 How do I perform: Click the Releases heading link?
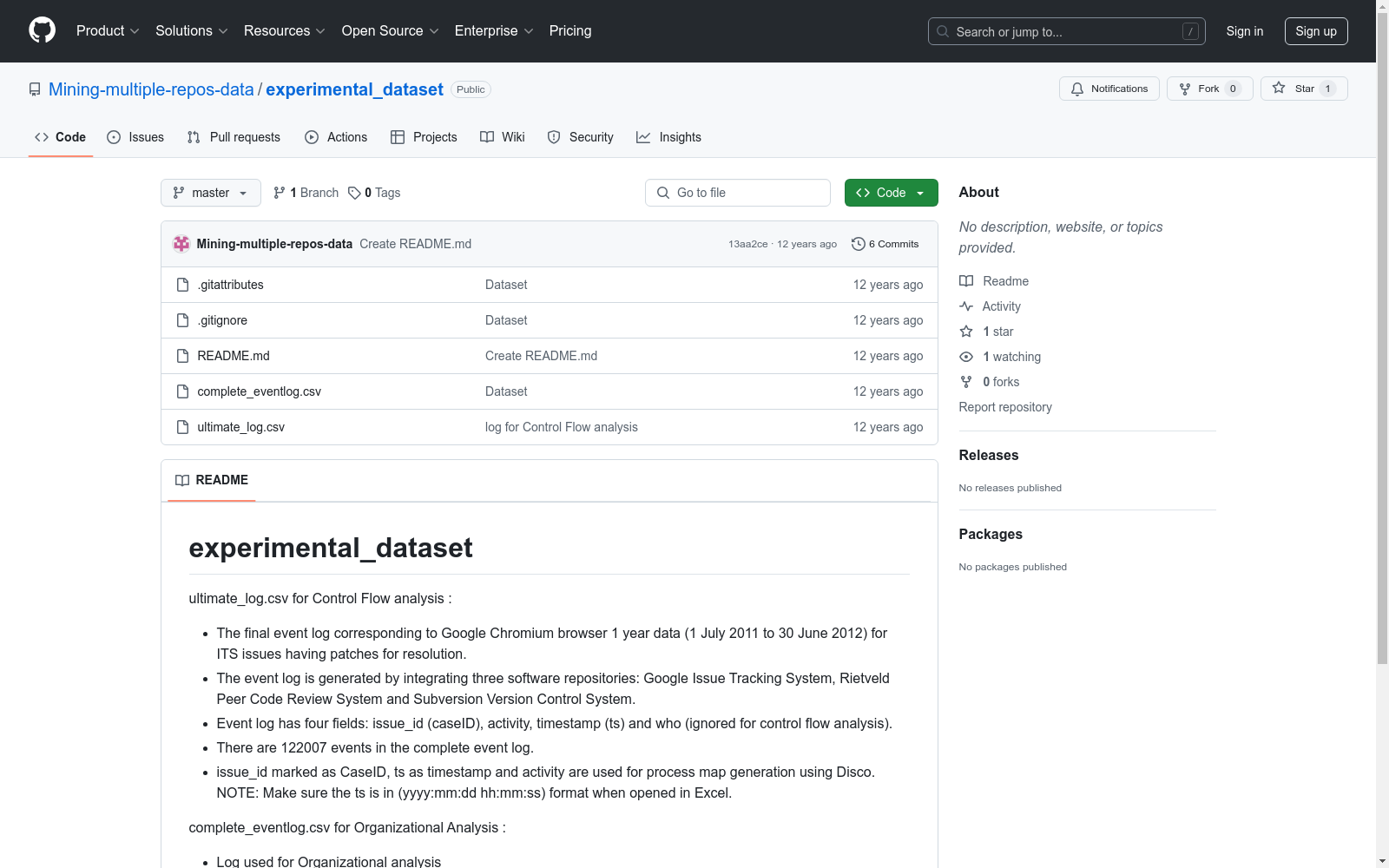click(989, 455)
